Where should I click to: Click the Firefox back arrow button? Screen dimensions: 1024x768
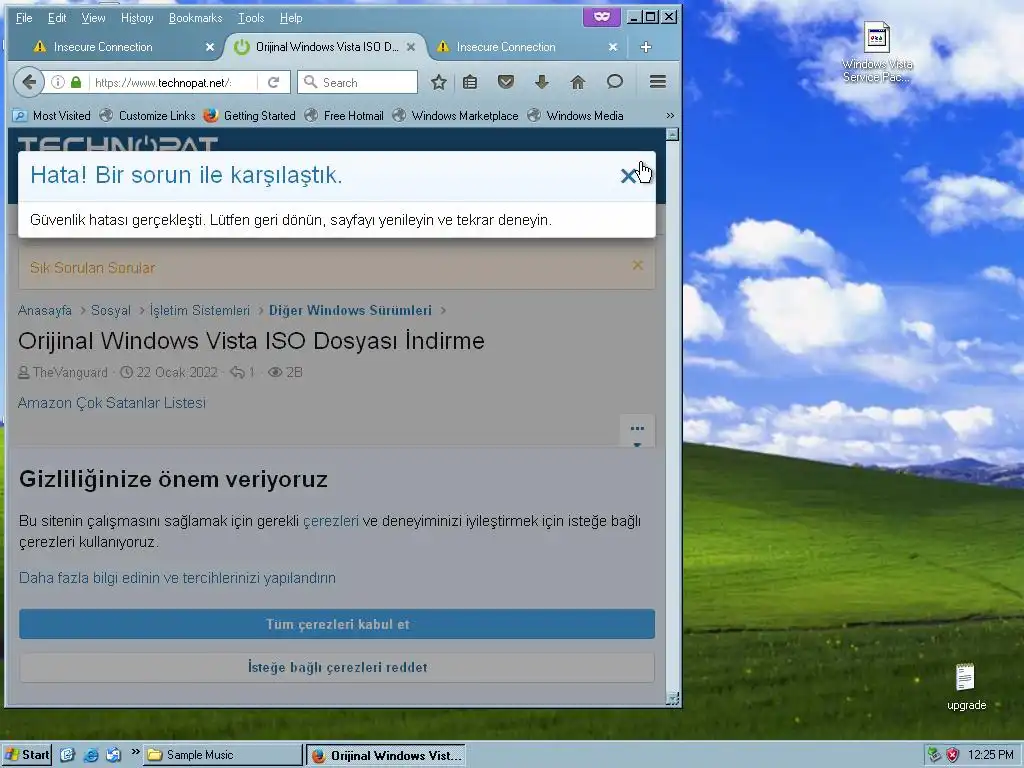pos(29,82)
